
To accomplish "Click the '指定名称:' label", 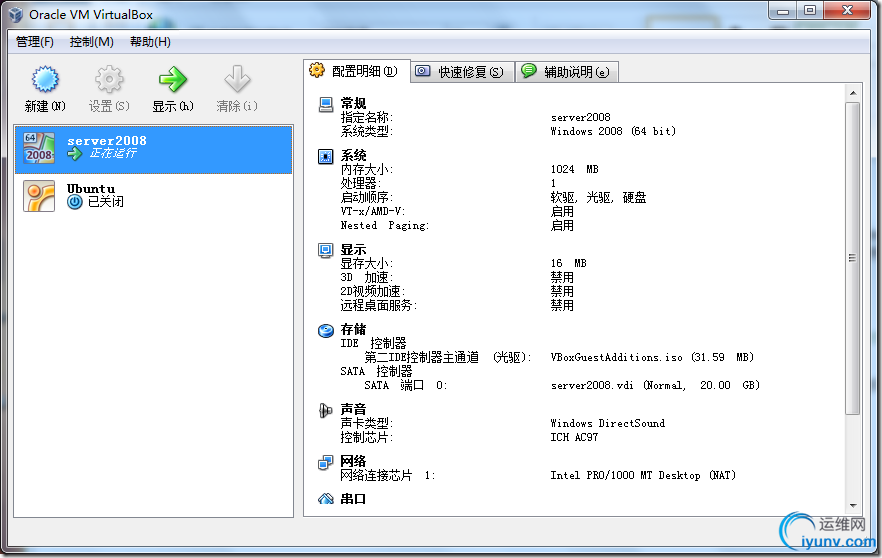I will click(x=367, y=118).
